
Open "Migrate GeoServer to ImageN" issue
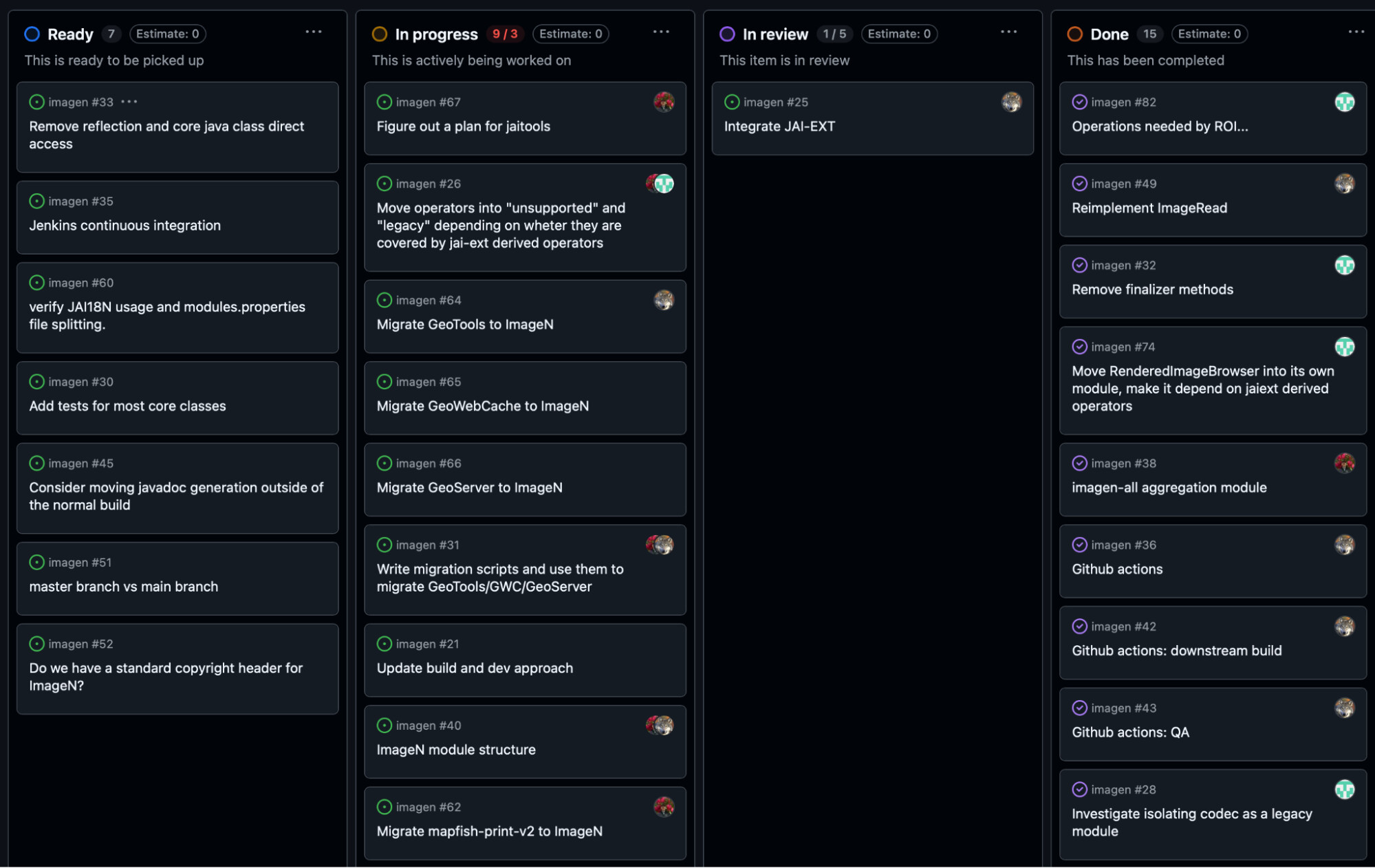469,488
